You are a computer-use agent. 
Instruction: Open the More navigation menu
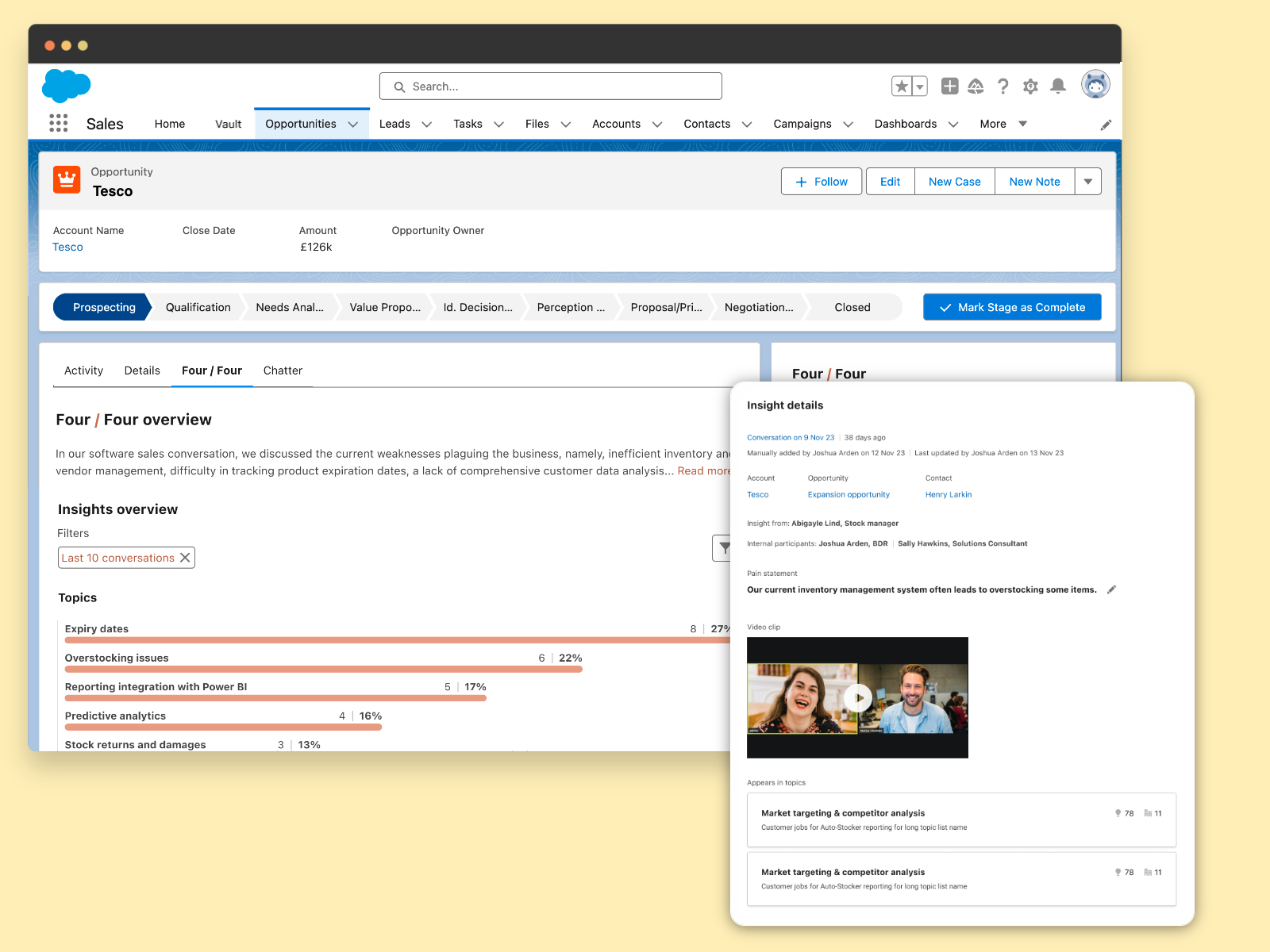click(x=1003, y=124)
